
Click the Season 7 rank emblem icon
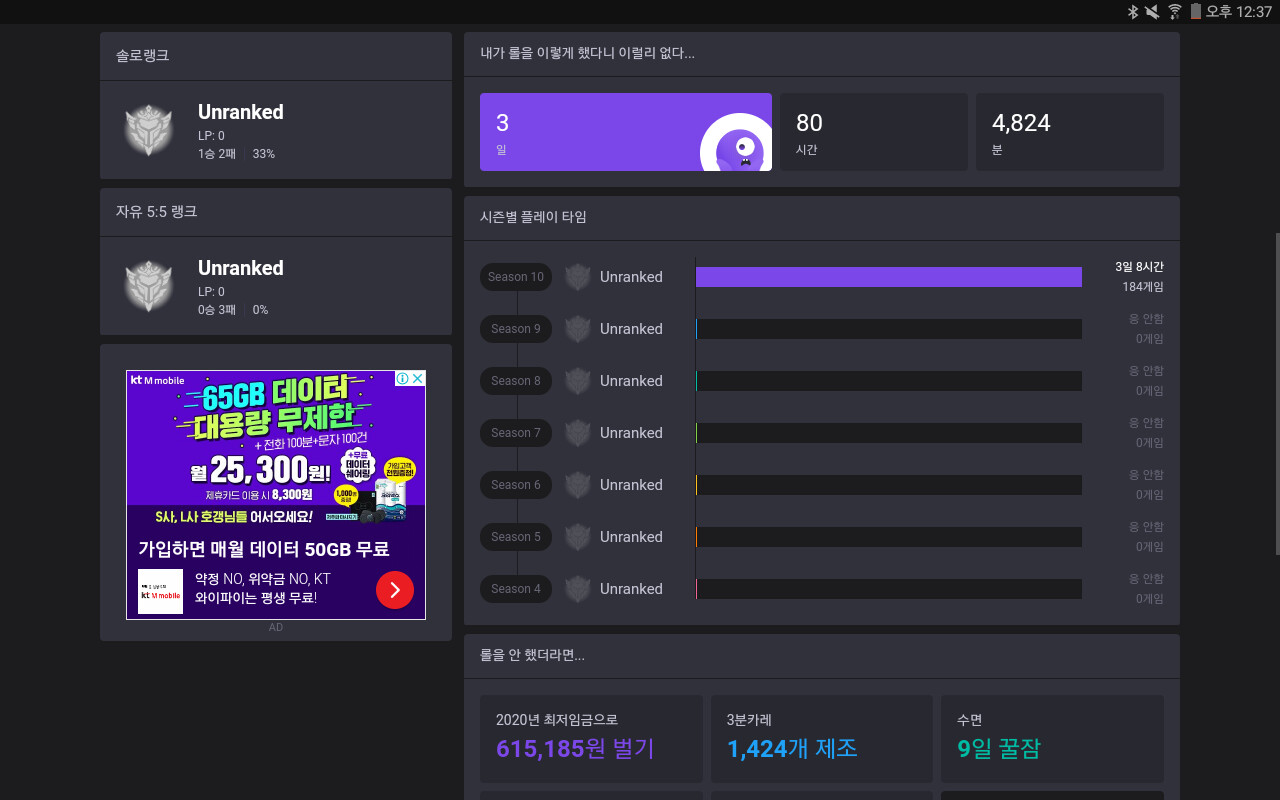coord(578,433)
